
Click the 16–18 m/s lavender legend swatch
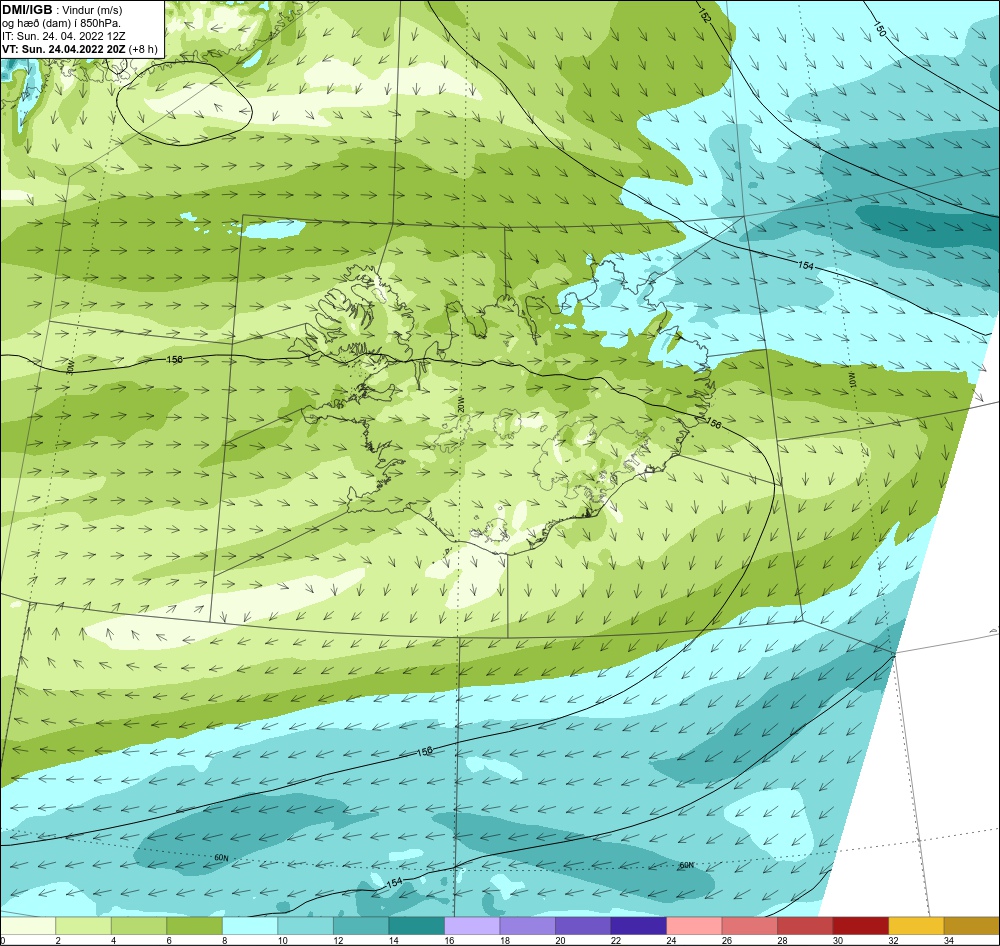(x=472, y=926)
